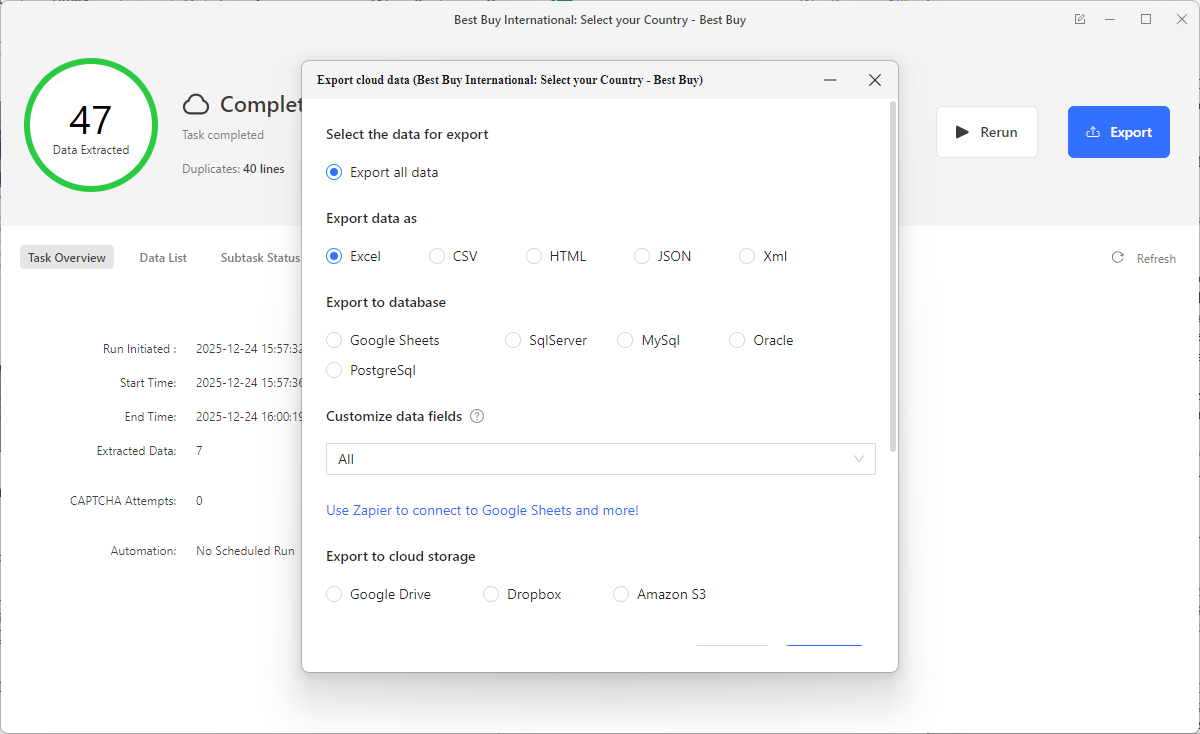Choose PostgreSql as the export database
The image size is (1200, 734).
(333, 370)
